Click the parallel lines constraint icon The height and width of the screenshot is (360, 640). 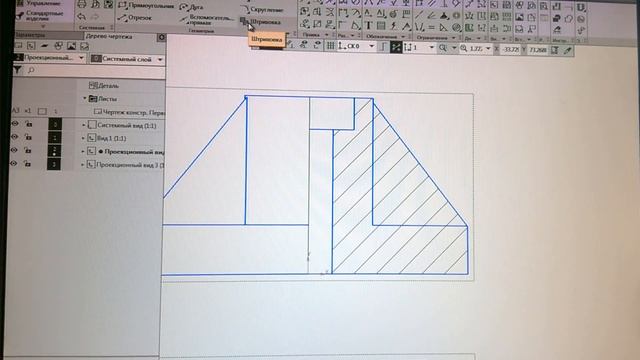pyautogui.click(x=431, y=4)
